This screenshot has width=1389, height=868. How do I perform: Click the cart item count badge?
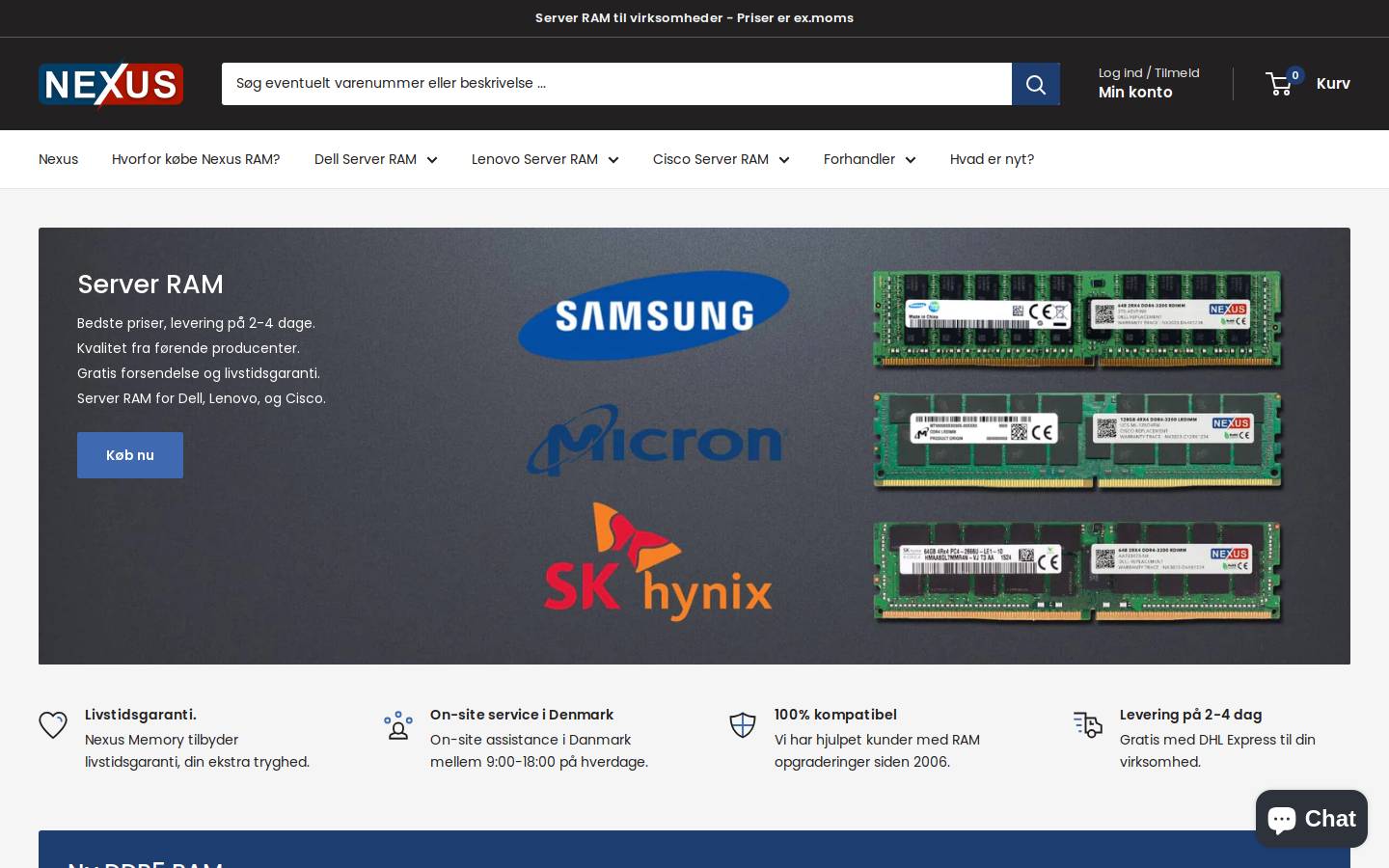pyautogui.click(x=1294, y=75)
